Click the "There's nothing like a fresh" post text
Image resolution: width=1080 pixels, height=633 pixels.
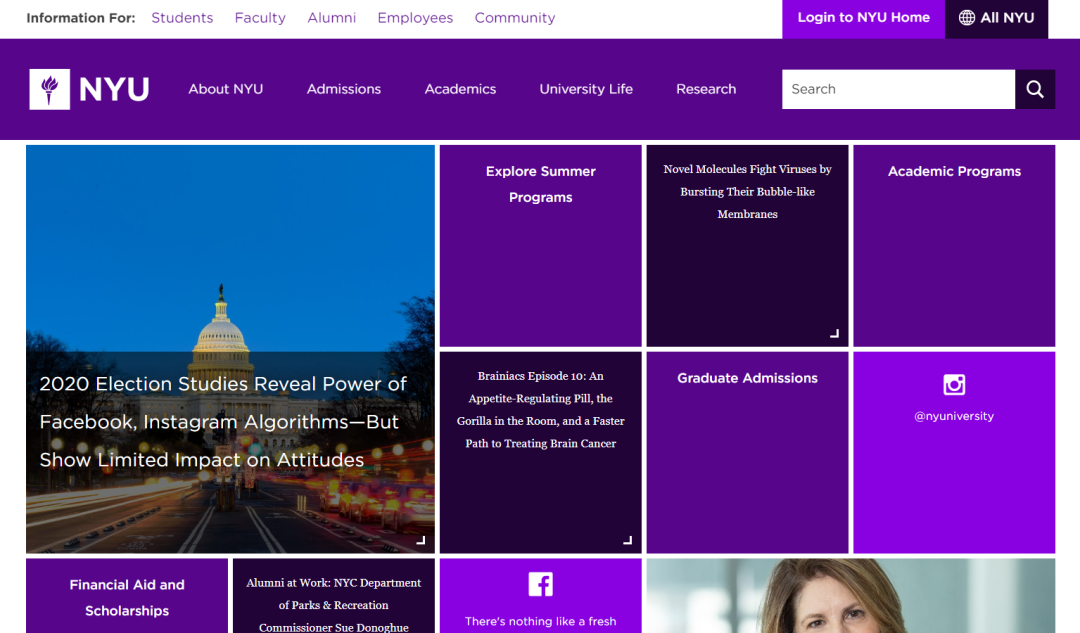(541, 621)
